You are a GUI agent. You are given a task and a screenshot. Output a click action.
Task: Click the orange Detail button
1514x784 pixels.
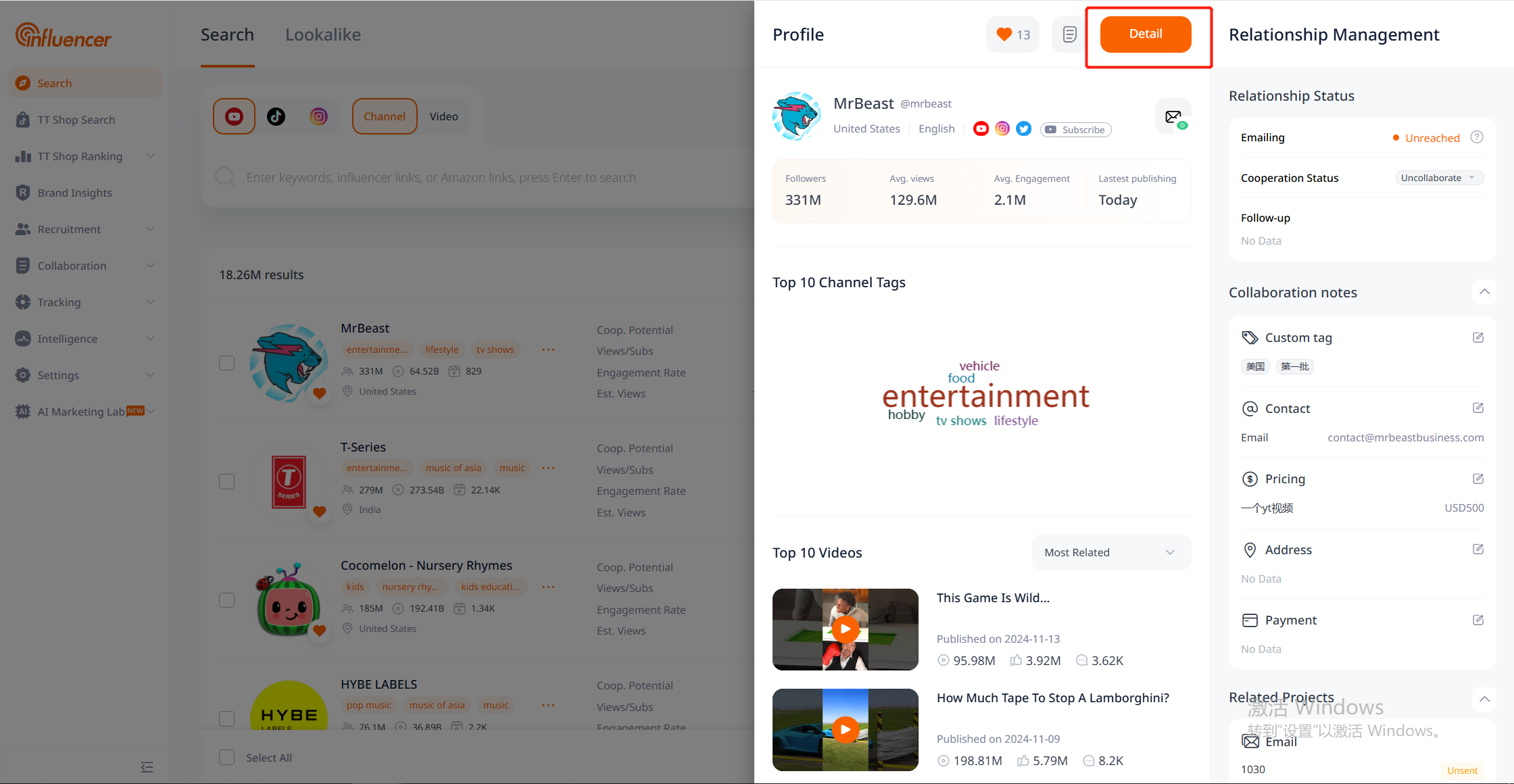click(1146, 34)
